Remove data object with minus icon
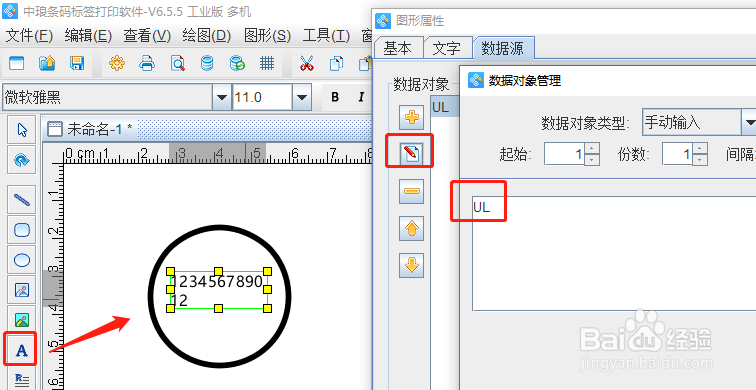756x390 pixels. click(411, 191)
